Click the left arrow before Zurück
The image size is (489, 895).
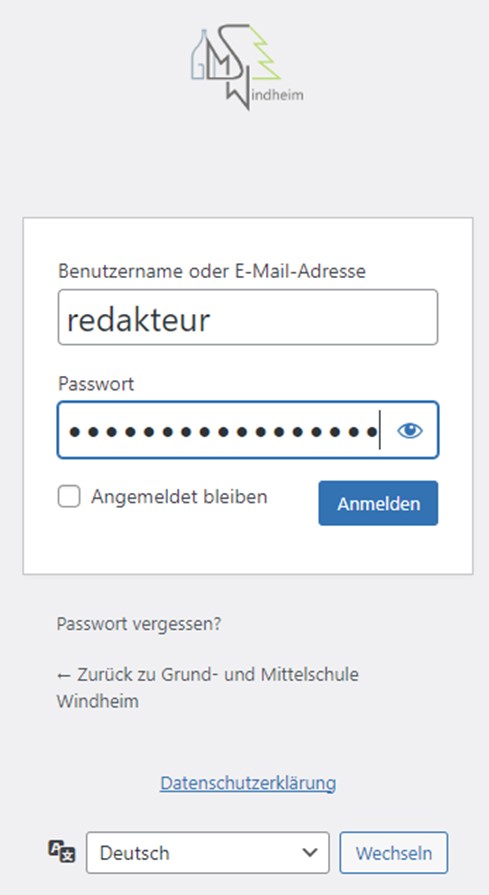[63, 675]
